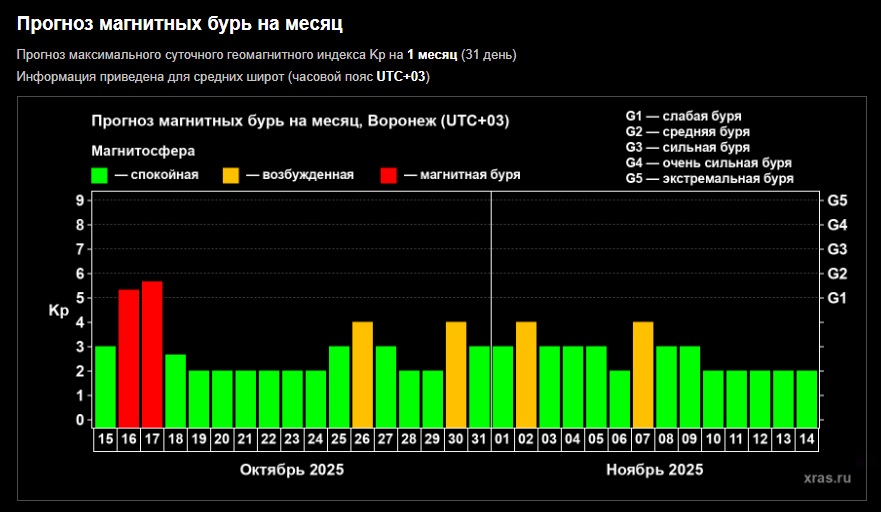This screenshot has width=881, height=512.
Task: Select the green bar for November 14
Action: click(807, 397)
